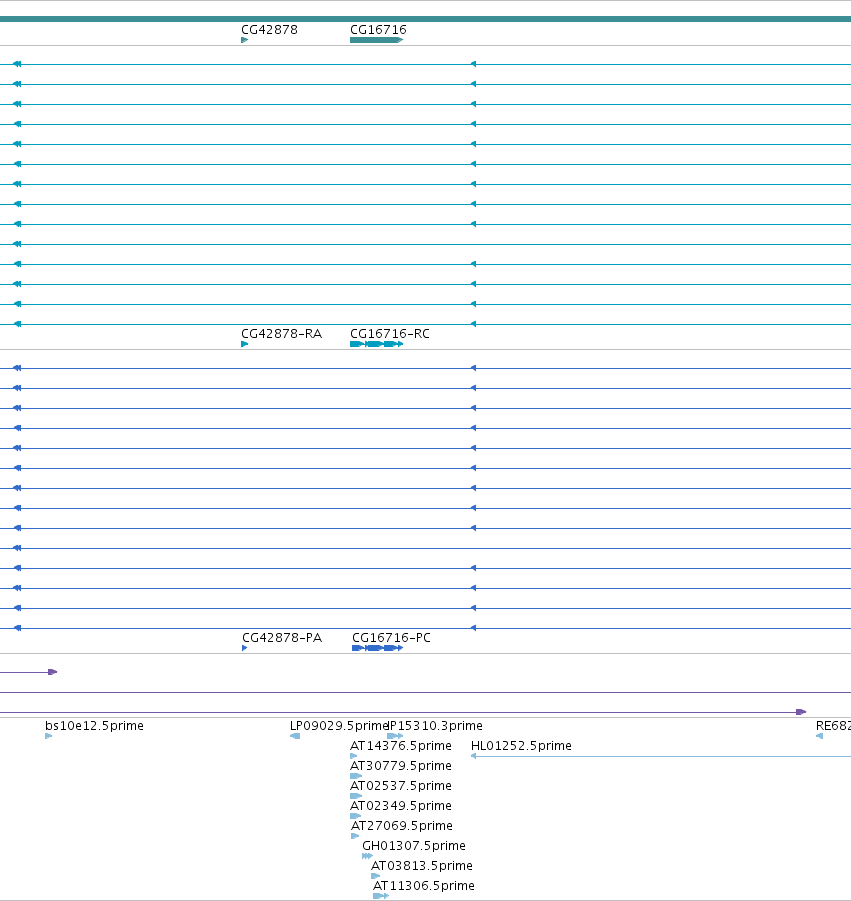The height and width of the screenshot is (901, 851).
Task: Click the blue arrow glyph beneath CG42878-PA
Action: pos(245,648)
